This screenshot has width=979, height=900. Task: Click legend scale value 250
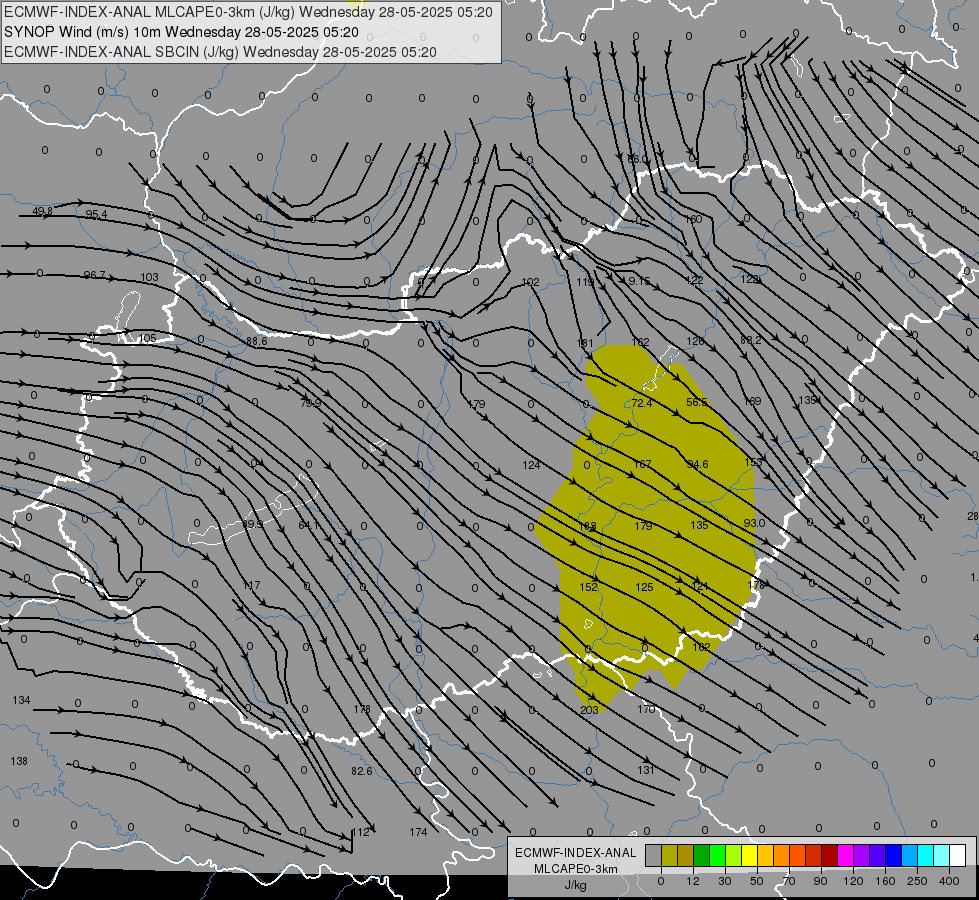coord(917,881)
